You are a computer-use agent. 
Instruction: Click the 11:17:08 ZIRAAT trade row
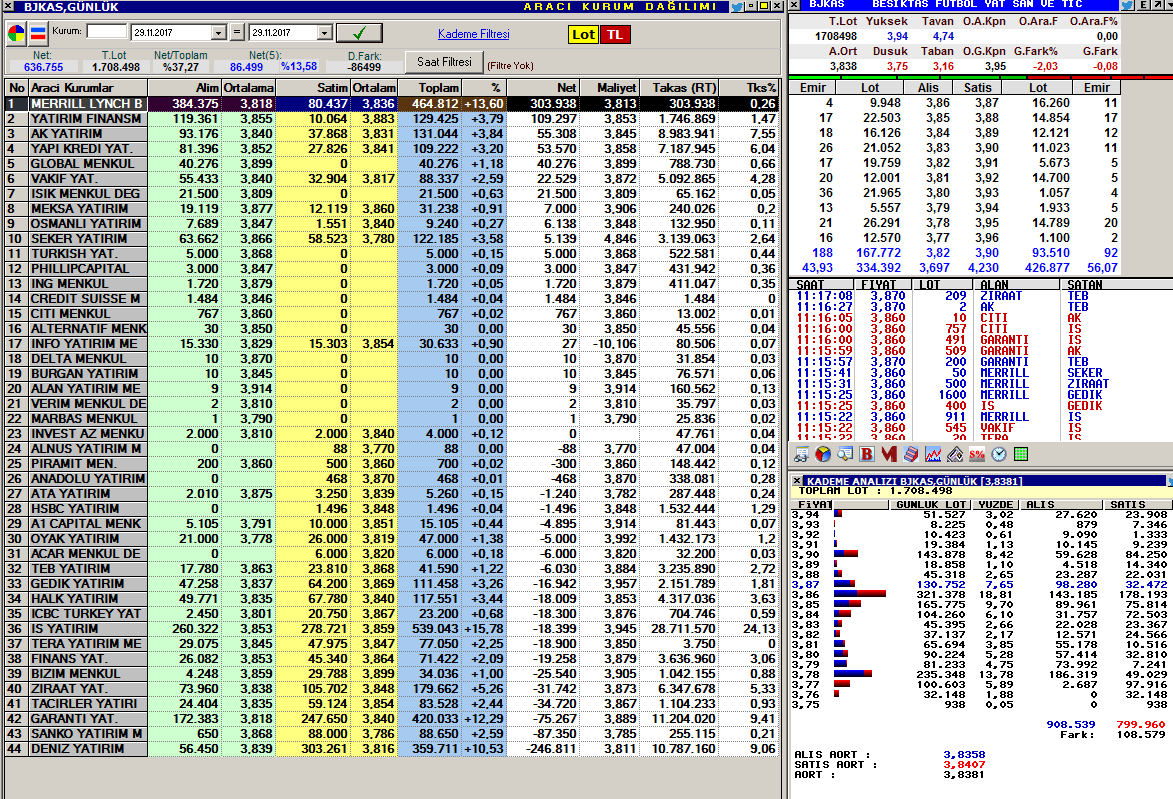click(x=980, y=296)
